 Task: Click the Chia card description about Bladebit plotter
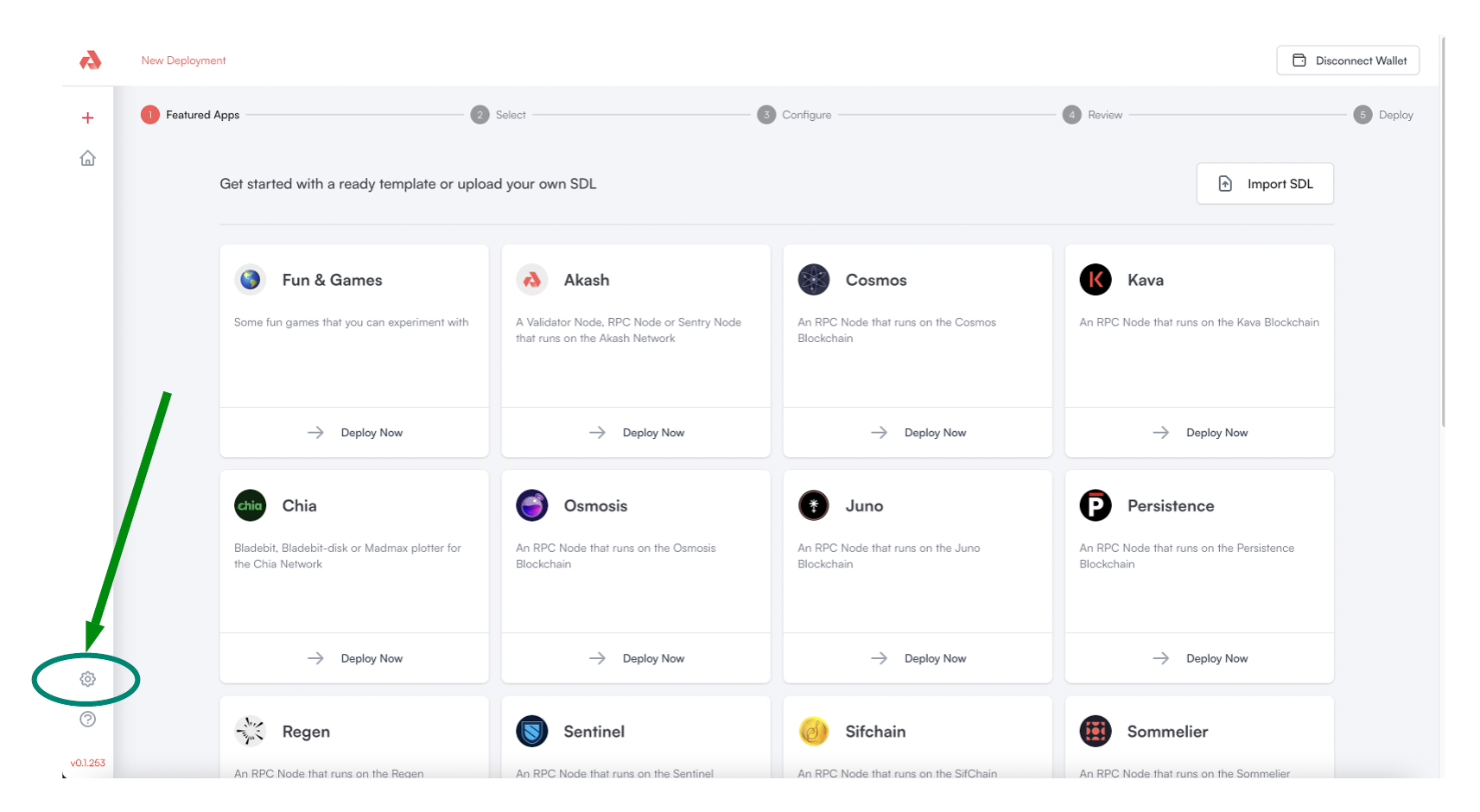(x=347, y=555)
